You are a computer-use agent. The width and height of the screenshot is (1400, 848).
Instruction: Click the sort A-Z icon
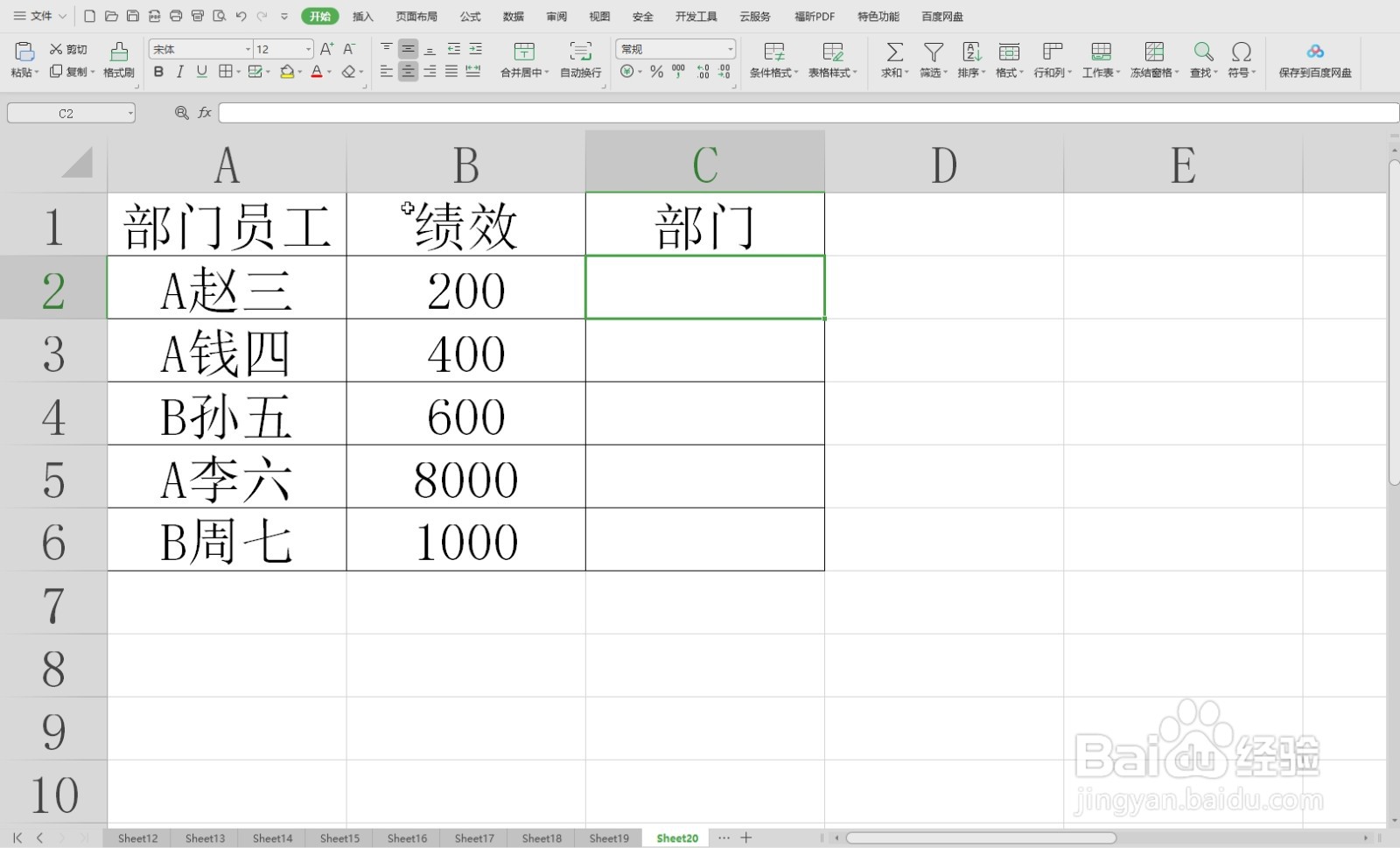(971, 52)
